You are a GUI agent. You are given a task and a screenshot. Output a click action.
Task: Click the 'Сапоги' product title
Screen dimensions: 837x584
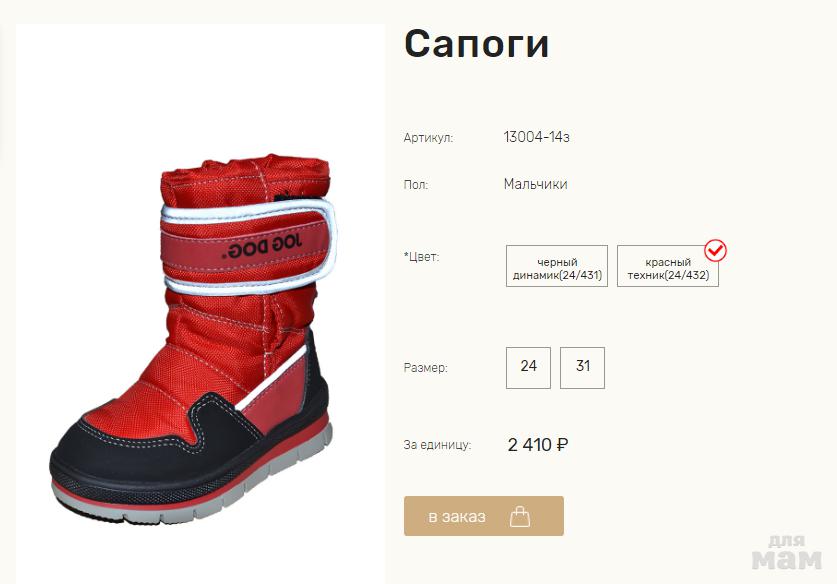[477, 44]
